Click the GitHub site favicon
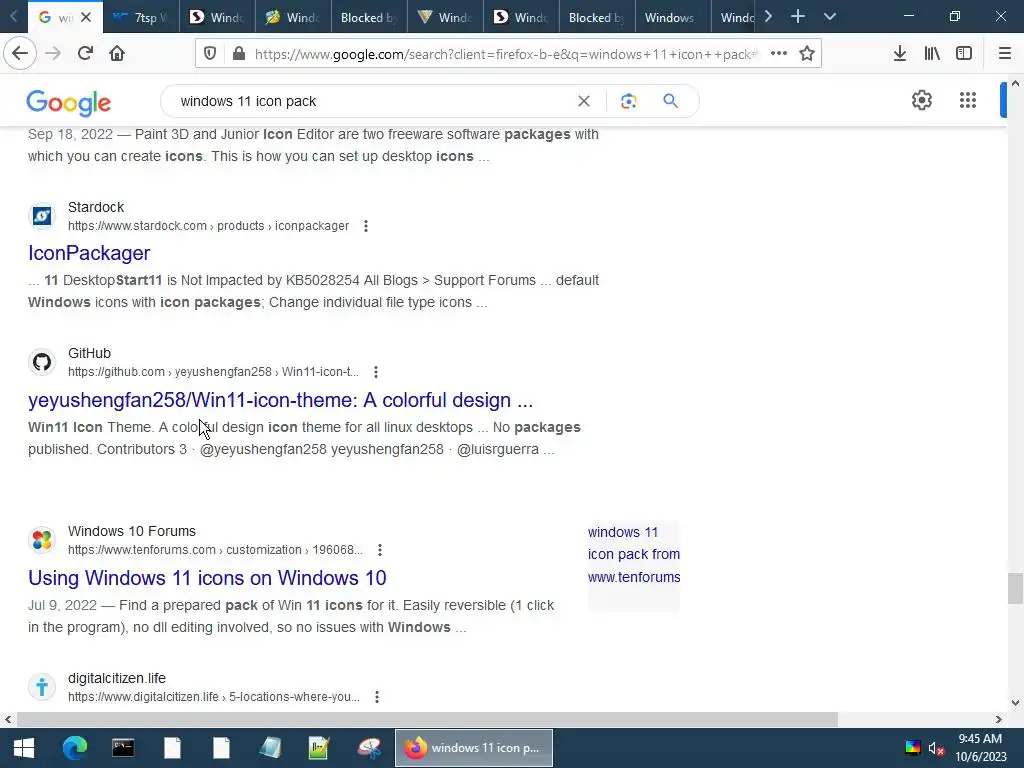 (x=42, y=362)
